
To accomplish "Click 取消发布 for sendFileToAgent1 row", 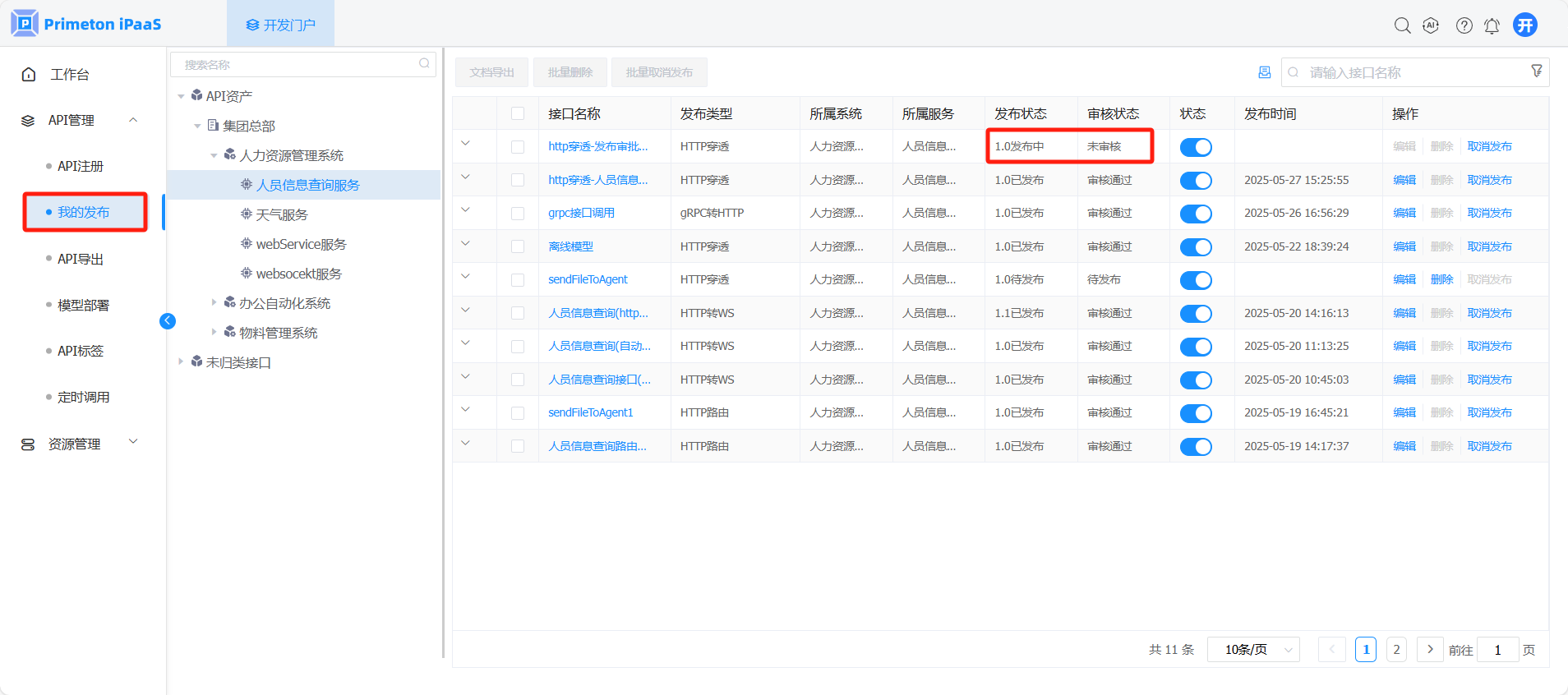I will (x=1489, y=412).
